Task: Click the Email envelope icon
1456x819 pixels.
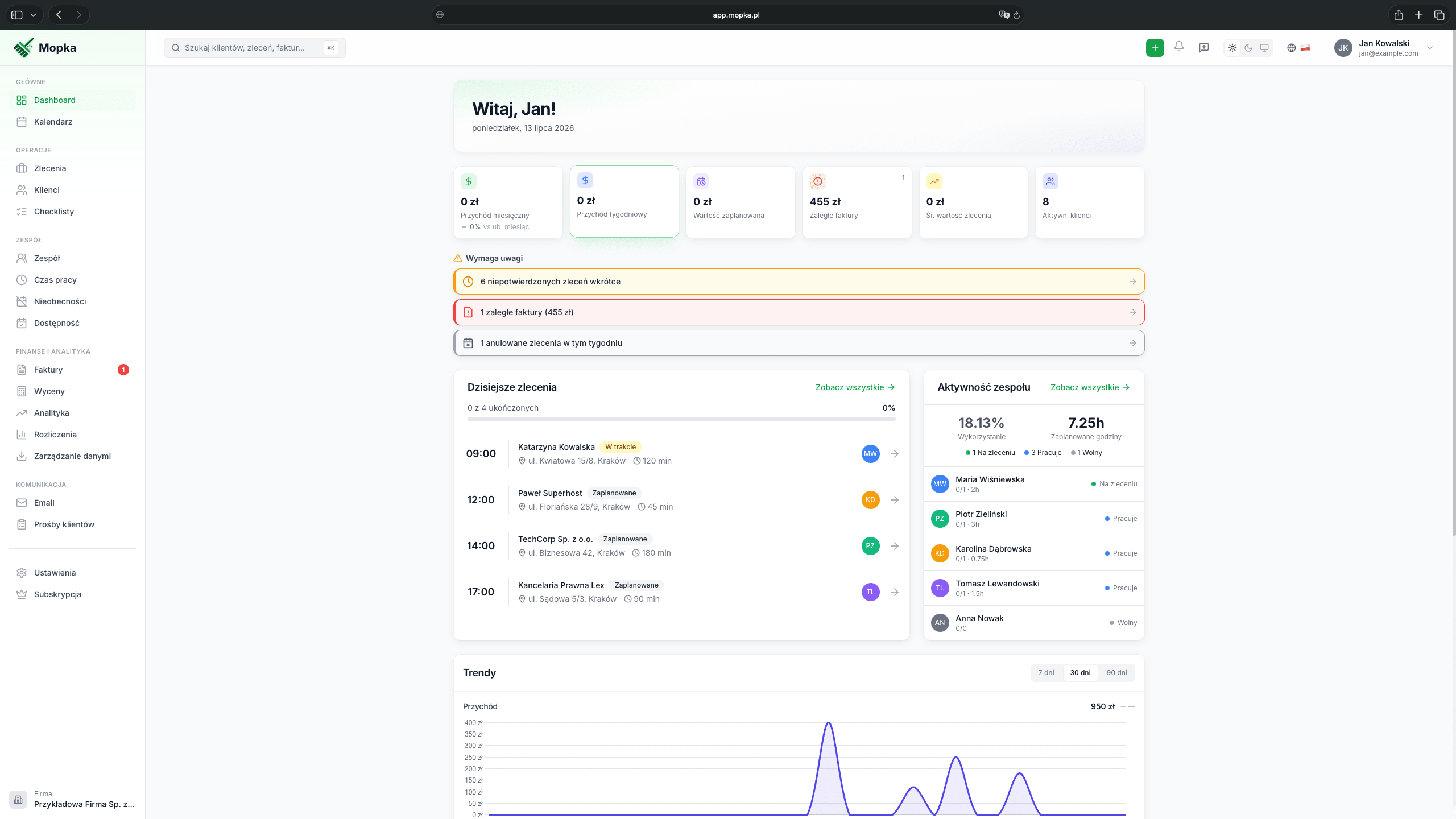Action: pyautogui.click(x=22, y=503)
